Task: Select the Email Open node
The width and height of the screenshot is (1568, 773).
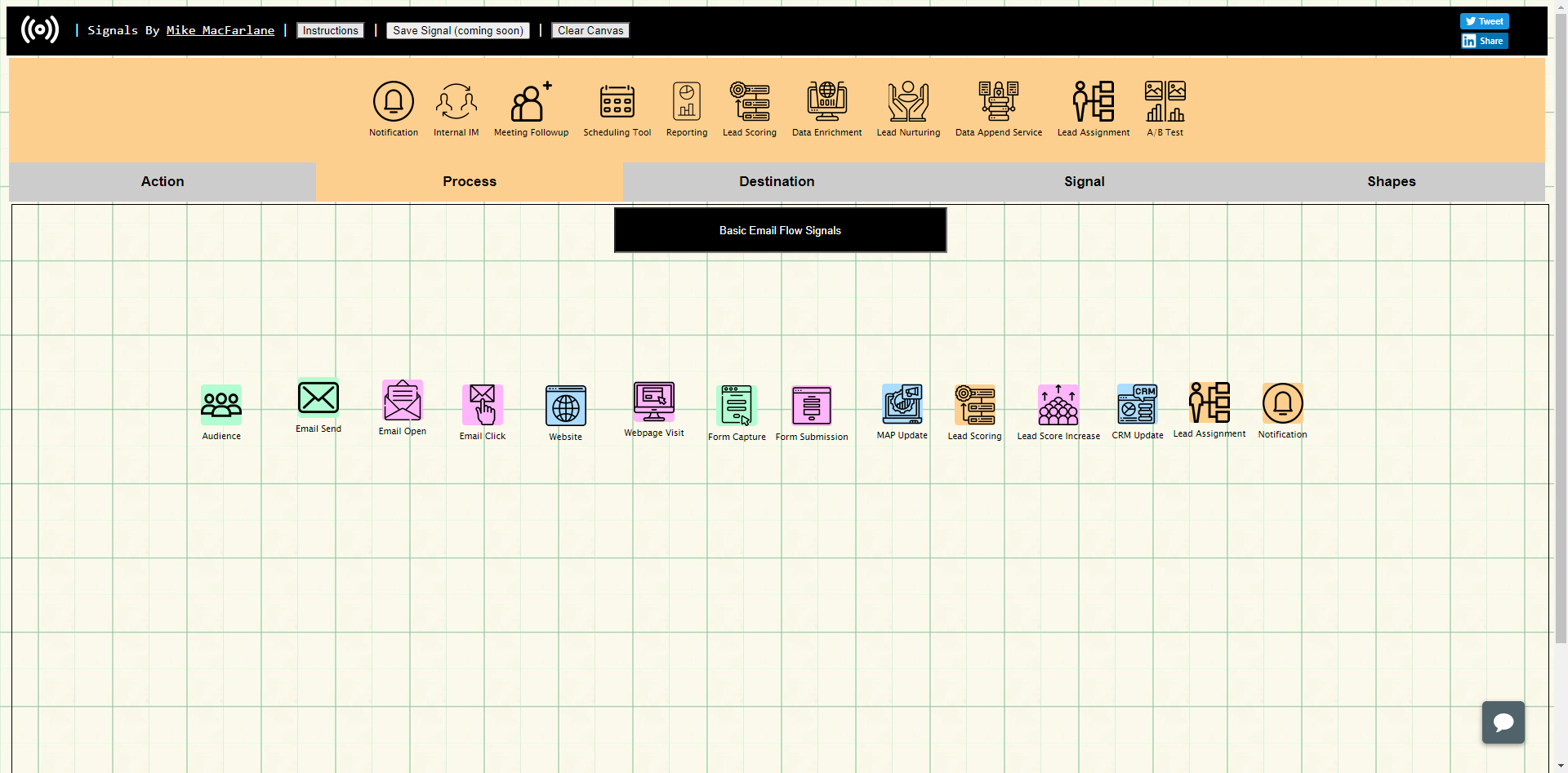Action: 403,400
